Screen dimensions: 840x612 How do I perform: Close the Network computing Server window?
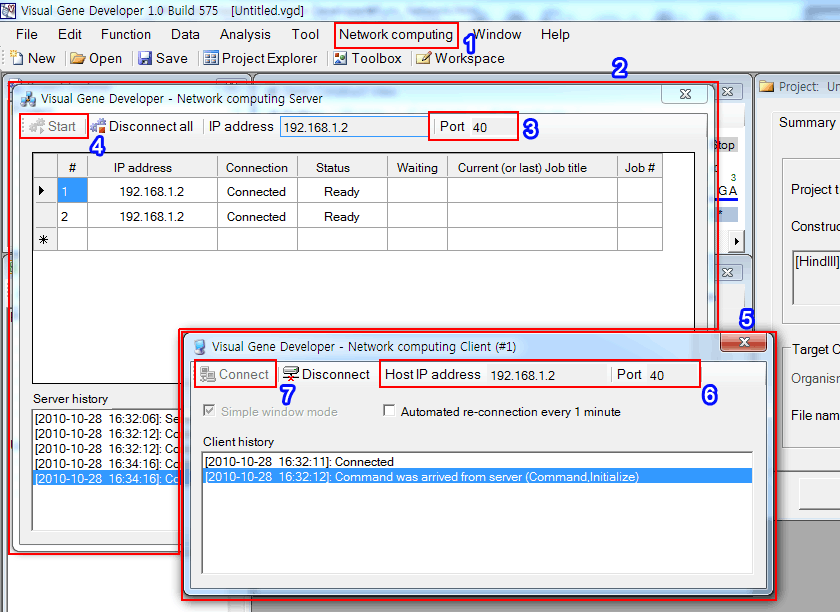coord(685,94)
